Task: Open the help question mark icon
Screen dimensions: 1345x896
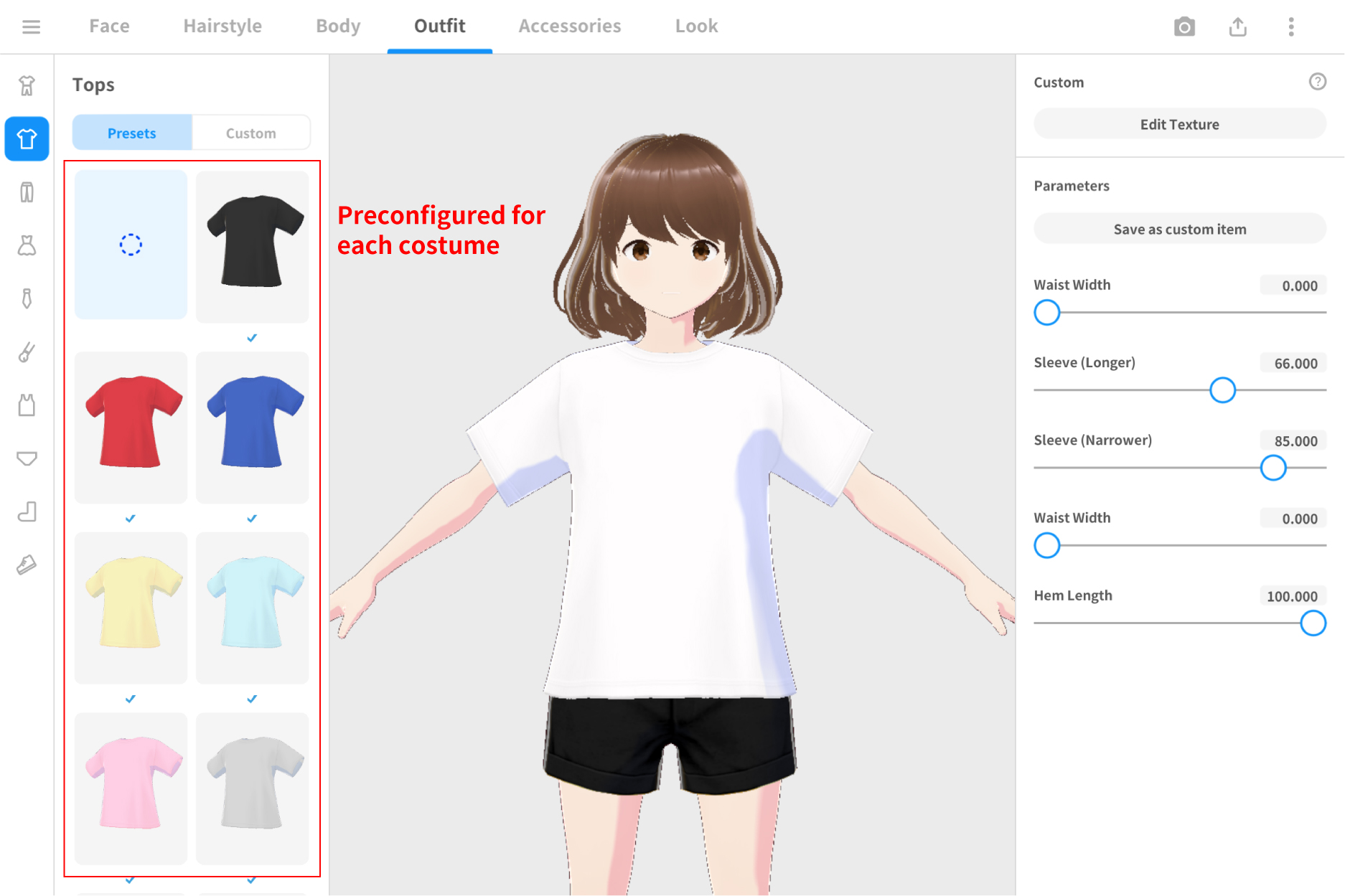Action: 1317,82
